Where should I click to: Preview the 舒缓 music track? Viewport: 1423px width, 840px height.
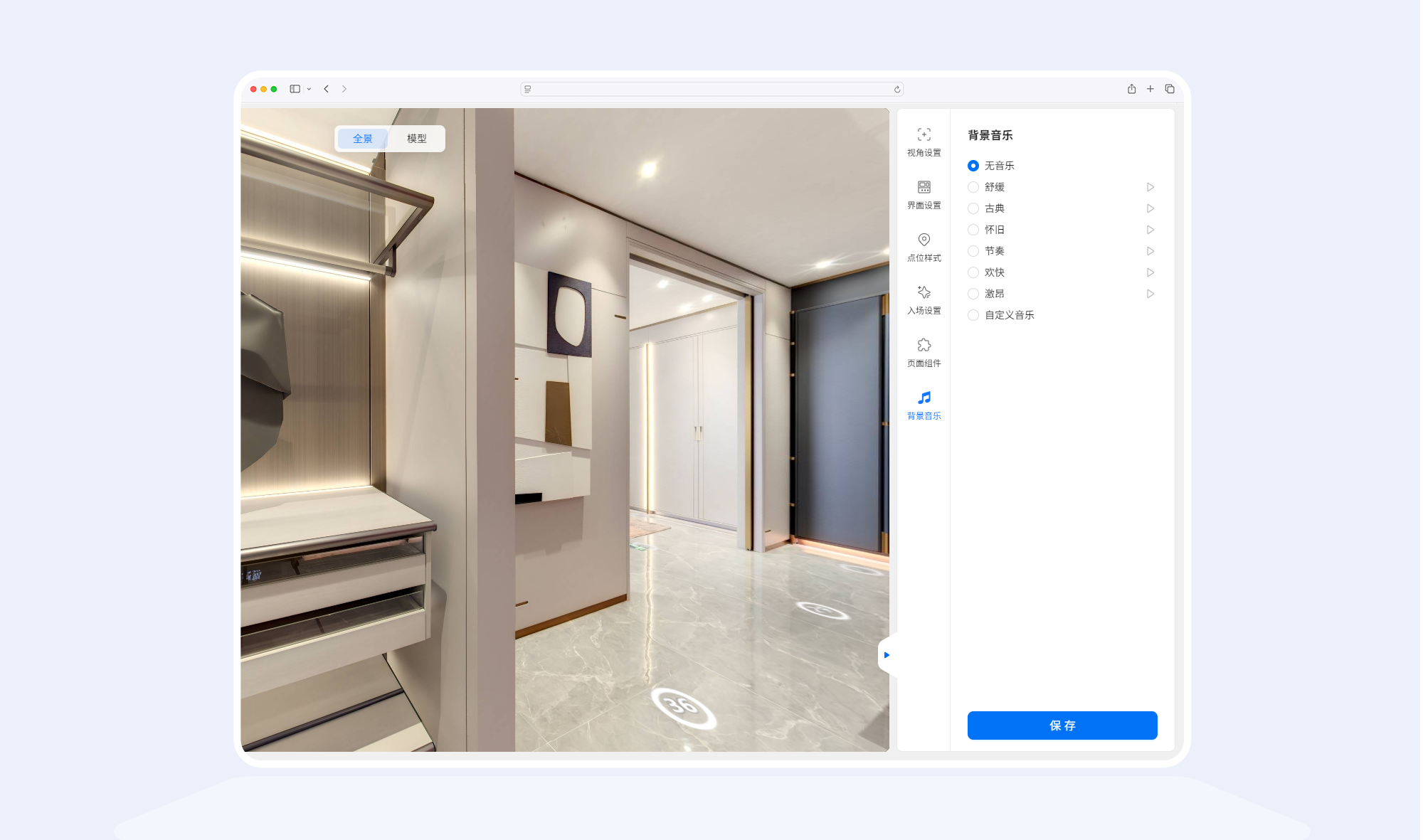(1150, 187)
